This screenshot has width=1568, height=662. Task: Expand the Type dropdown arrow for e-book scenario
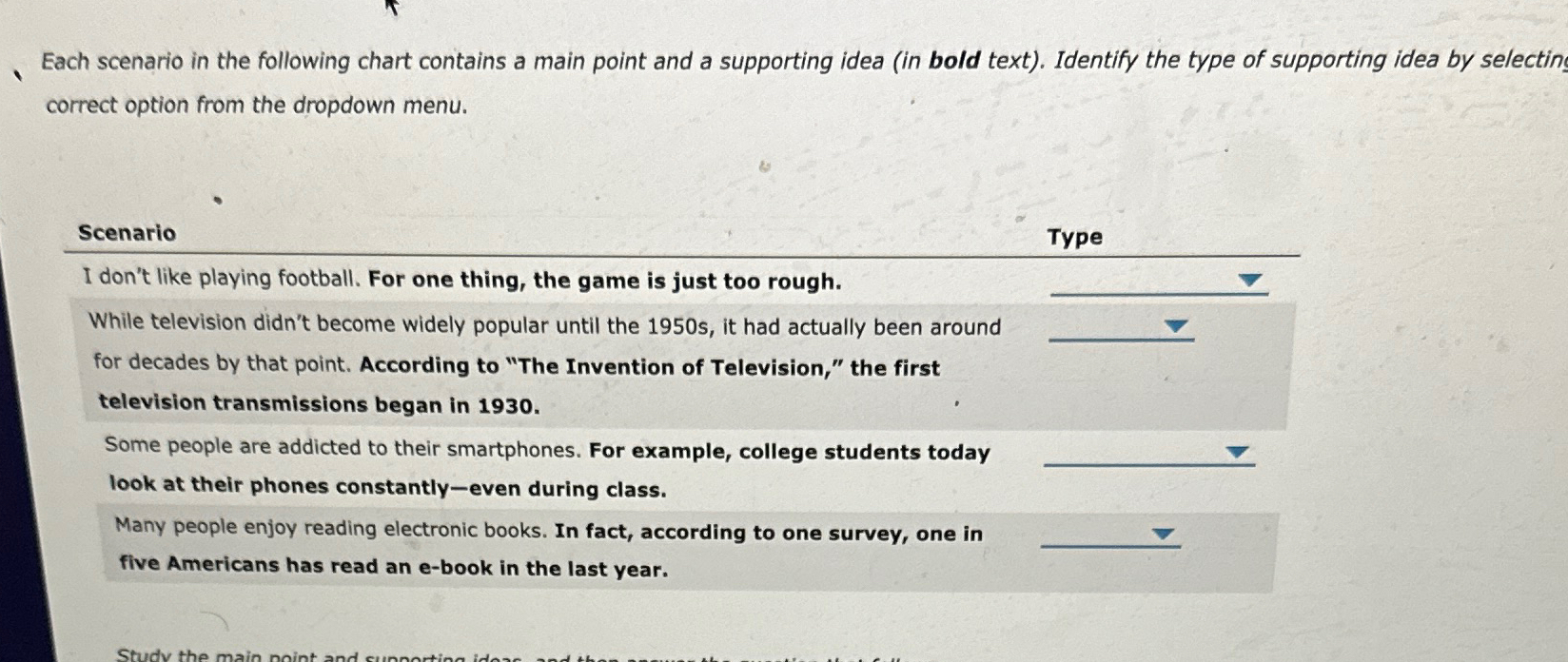point(1164,535)
